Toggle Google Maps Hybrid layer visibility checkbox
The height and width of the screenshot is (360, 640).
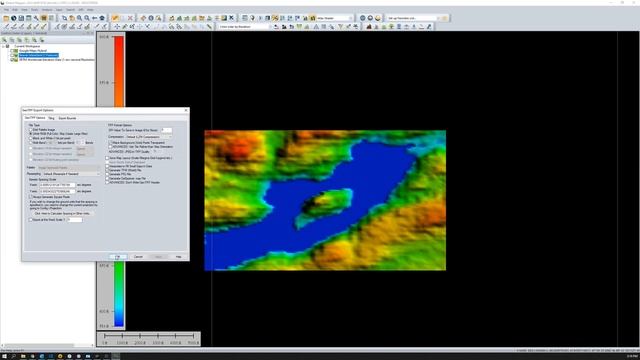pos(12,51)
